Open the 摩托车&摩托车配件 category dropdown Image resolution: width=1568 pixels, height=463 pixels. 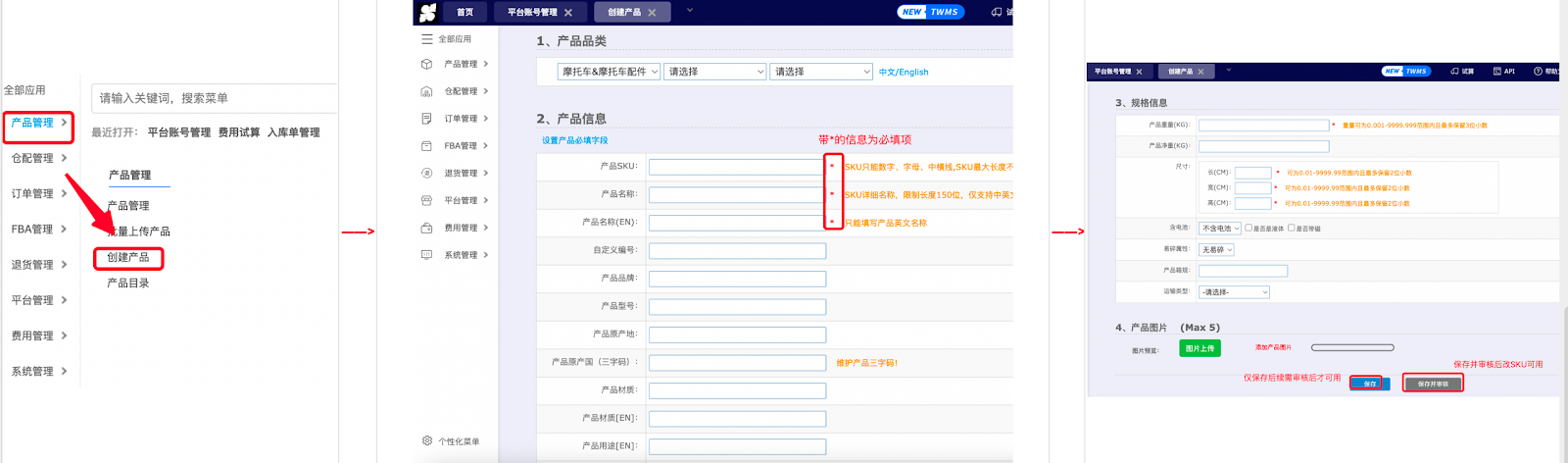610,72
